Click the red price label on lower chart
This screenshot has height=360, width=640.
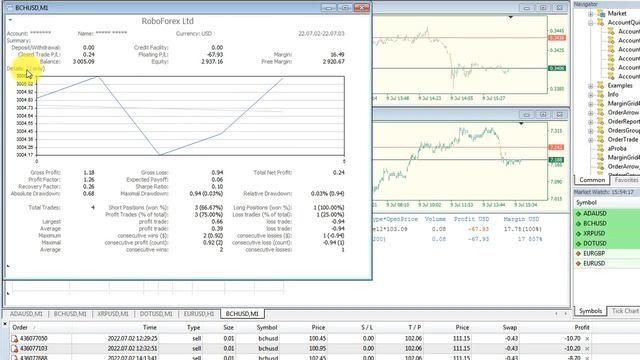pos(556,147)
